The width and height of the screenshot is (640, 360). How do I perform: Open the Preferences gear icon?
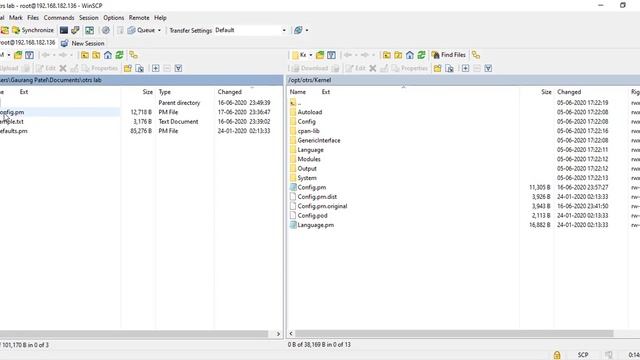pos(106,30)
